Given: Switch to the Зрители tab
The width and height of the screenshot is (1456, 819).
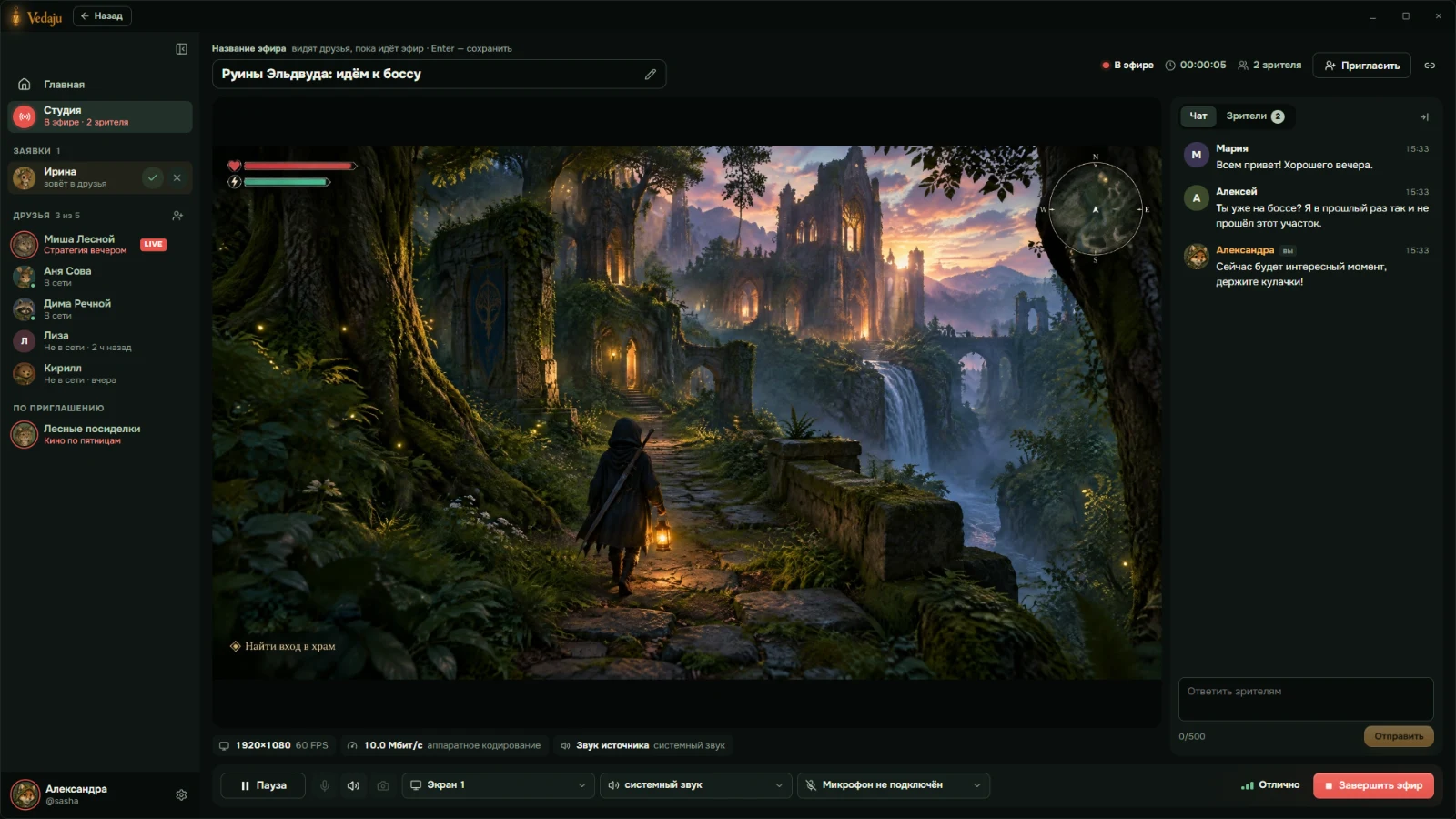Looking at the screenshot, I should click(1255, 116).
